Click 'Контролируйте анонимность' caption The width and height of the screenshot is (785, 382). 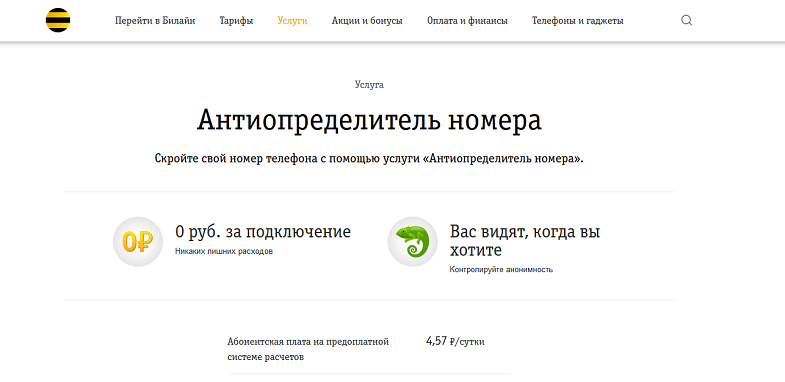click(x=501, y=269)
